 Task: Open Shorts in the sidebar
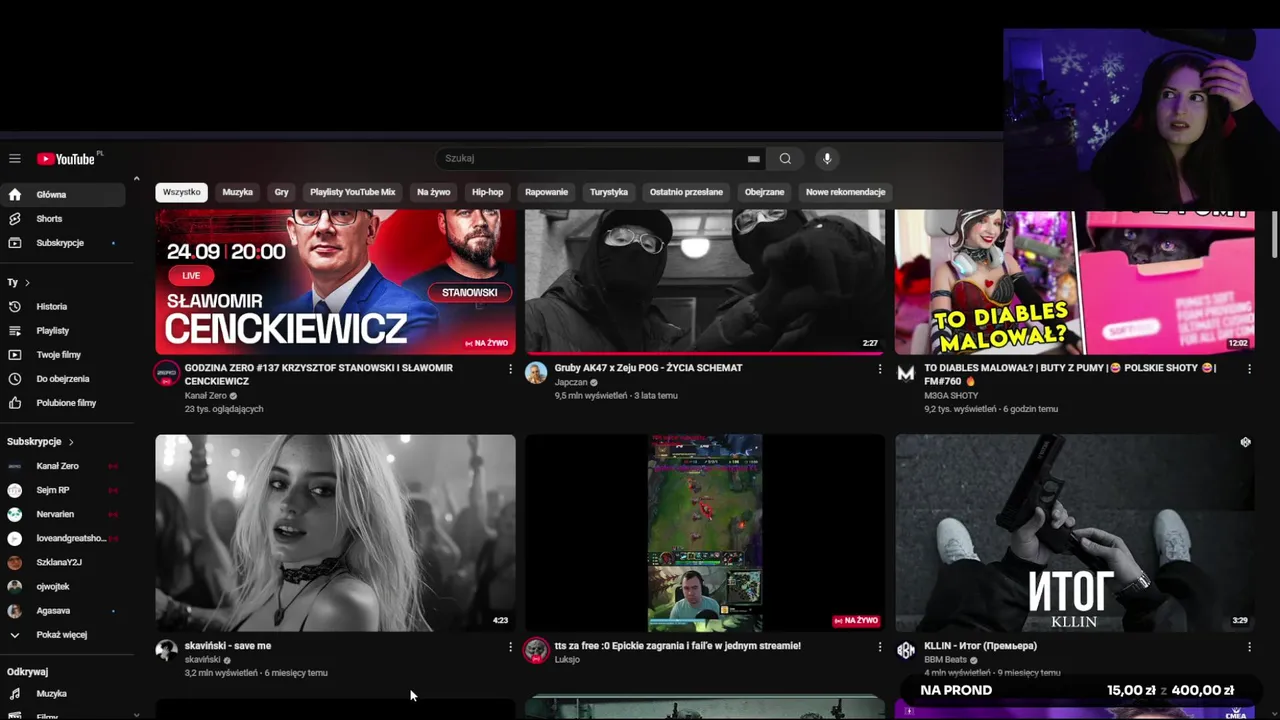point(63,219)
